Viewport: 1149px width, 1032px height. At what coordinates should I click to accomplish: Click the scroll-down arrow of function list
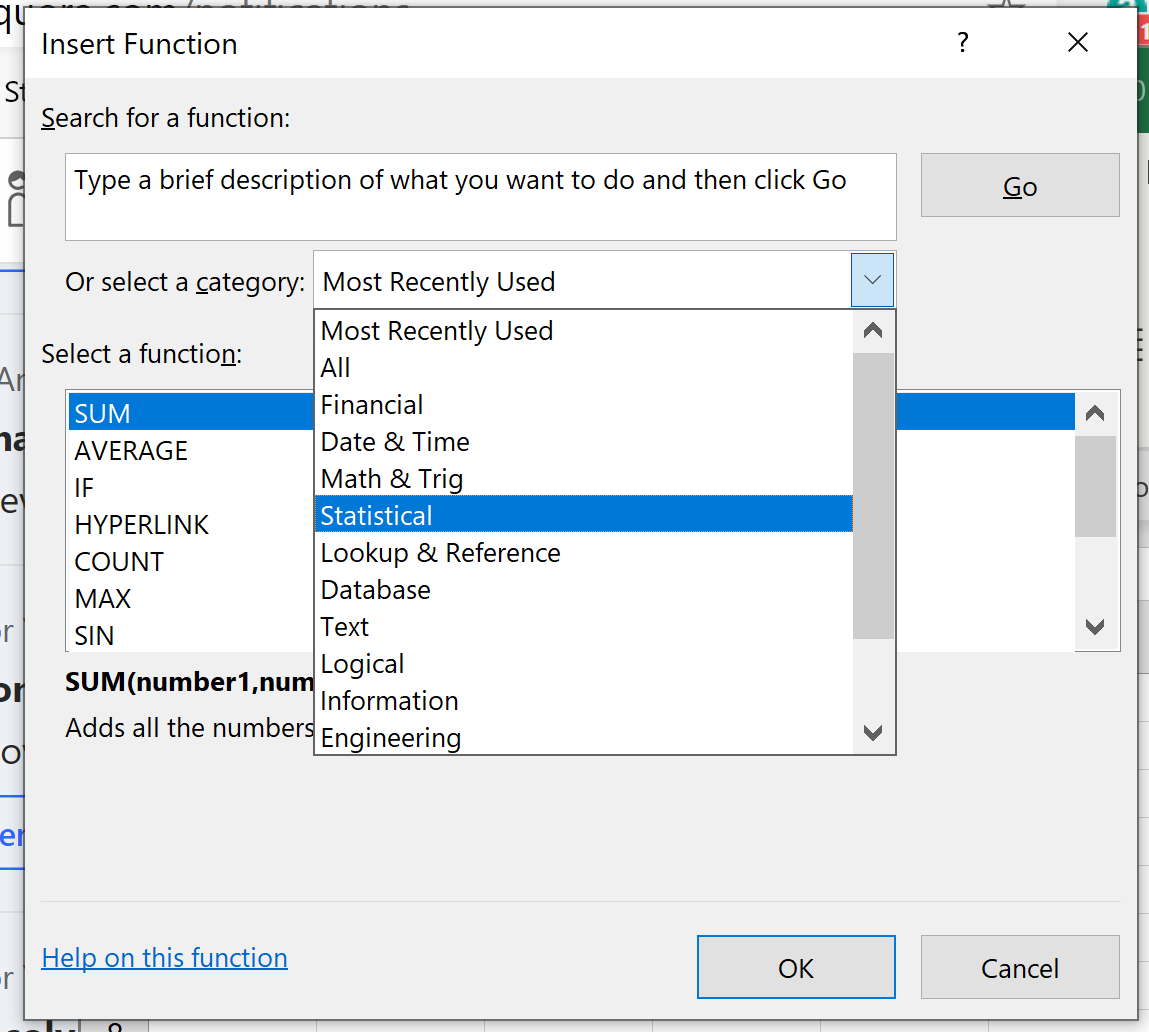pos(1094,626)
